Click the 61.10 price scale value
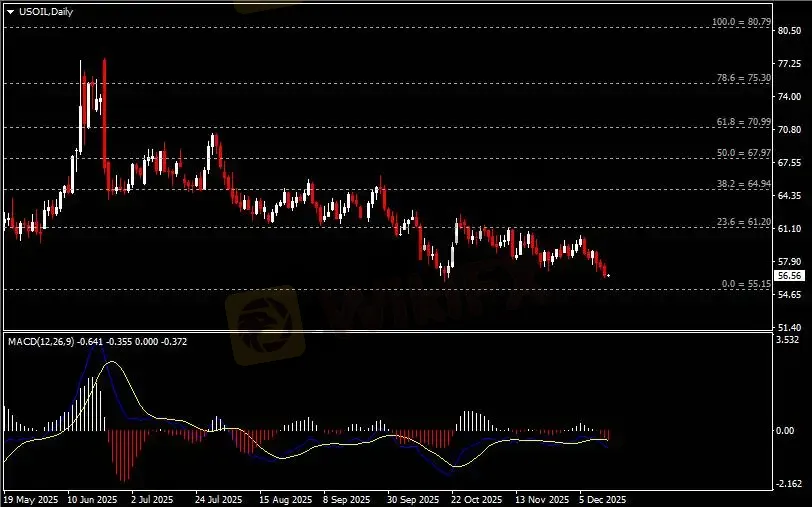 (789, 228)
